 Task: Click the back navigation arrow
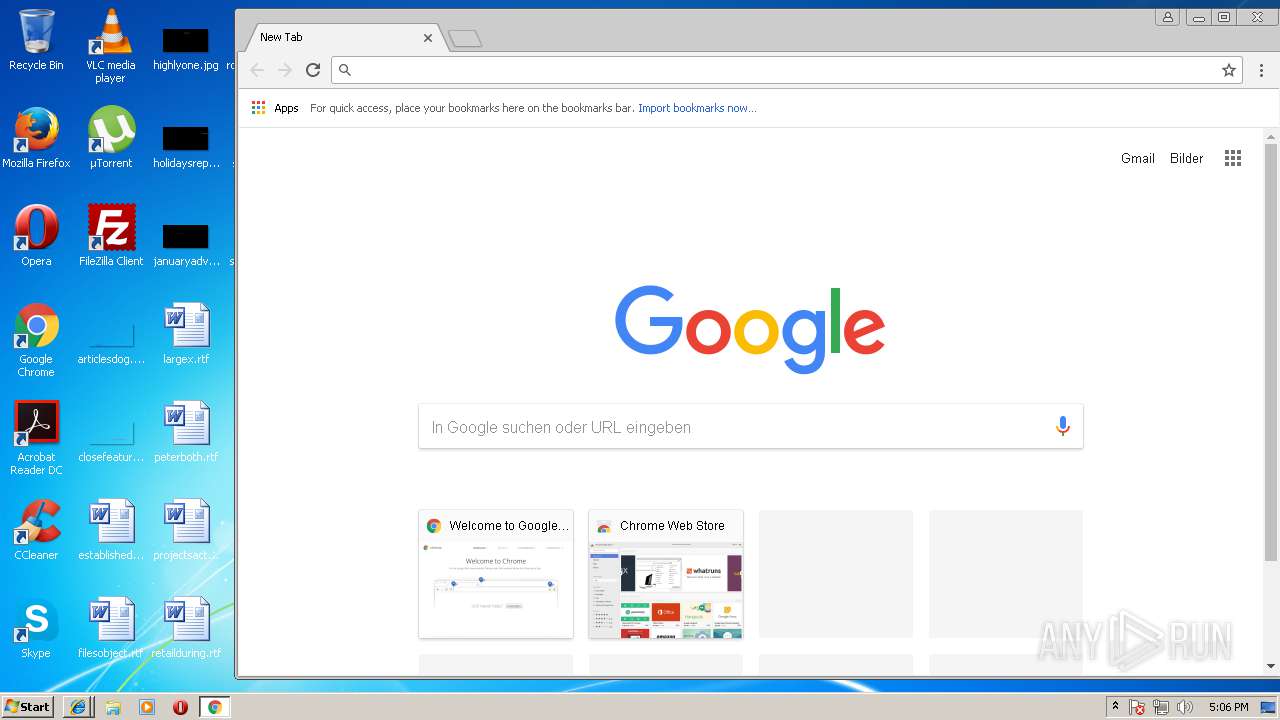click(x=257, y=70)
